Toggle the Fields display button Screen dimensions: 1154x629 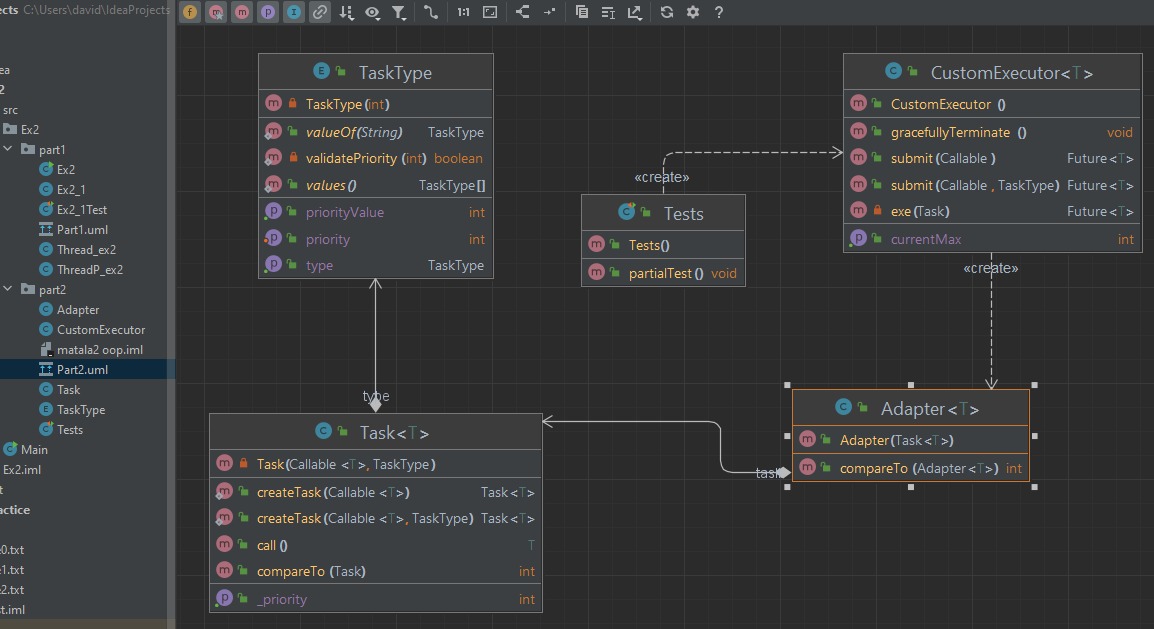(190, 13)
